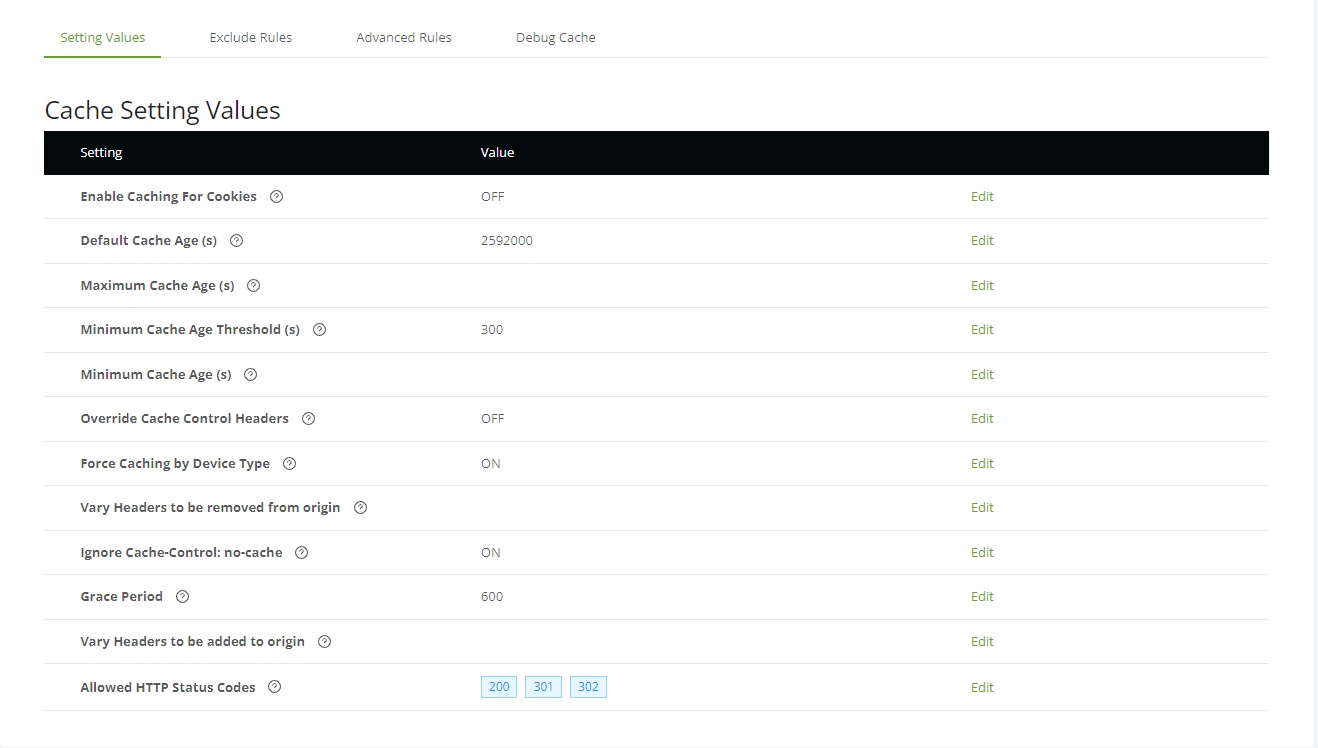This screenshot has width=1318, height=748.
Task: Edit the Allowed HTTP Status Codes list
Action: (982, 688)
